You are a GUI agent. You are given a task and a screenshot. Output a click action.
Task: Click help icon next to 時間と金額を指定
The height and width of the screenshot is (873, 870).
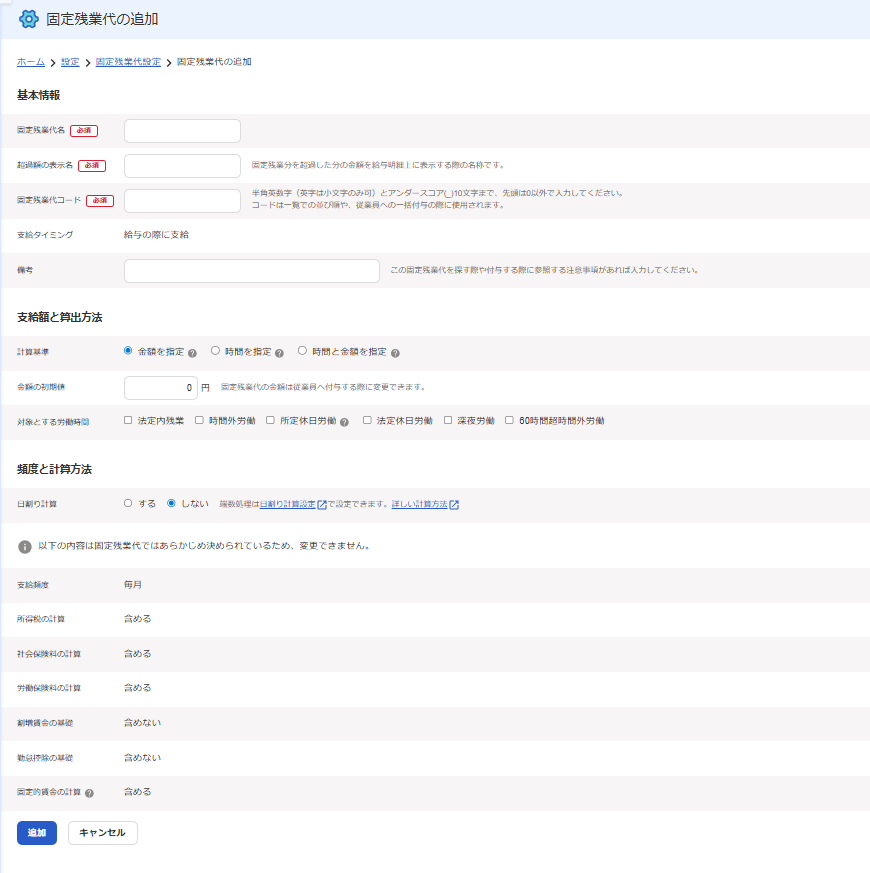[x=395, y=353]
